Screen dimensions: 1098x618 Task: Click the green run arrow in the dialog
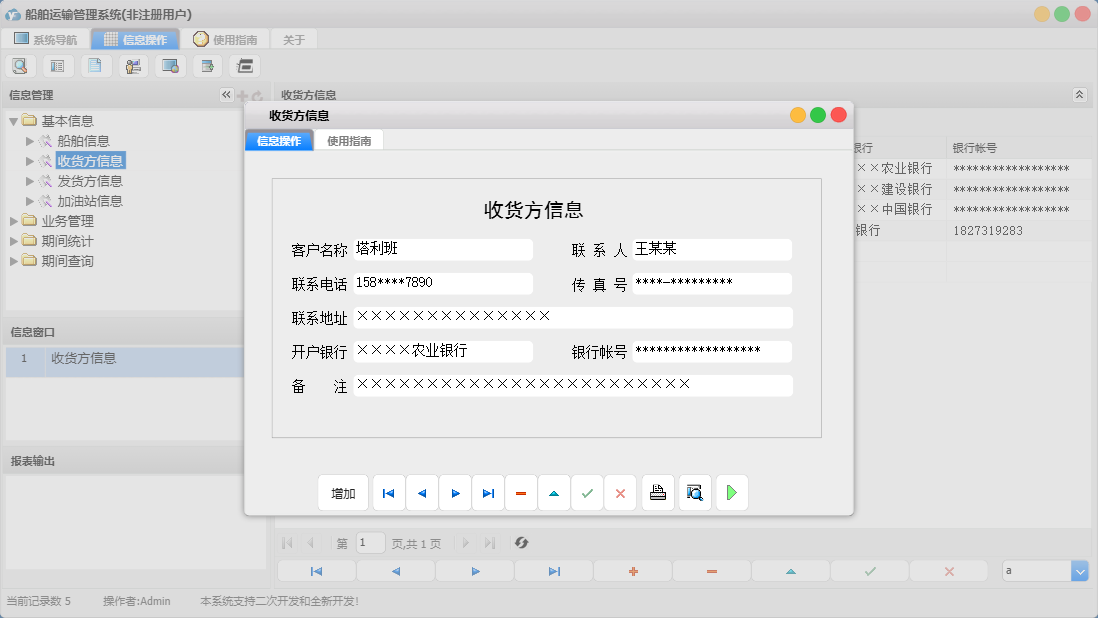pyautogui.click(x=731, y=492)
